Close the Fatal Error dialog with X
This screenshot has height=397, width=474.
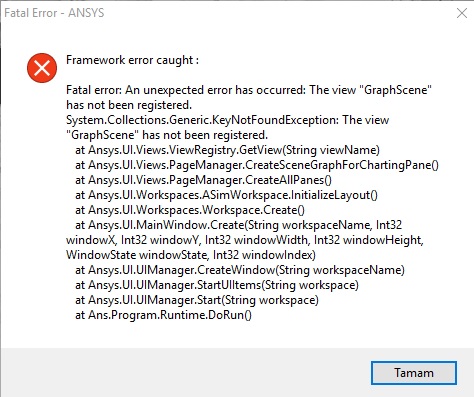point(462,13)
